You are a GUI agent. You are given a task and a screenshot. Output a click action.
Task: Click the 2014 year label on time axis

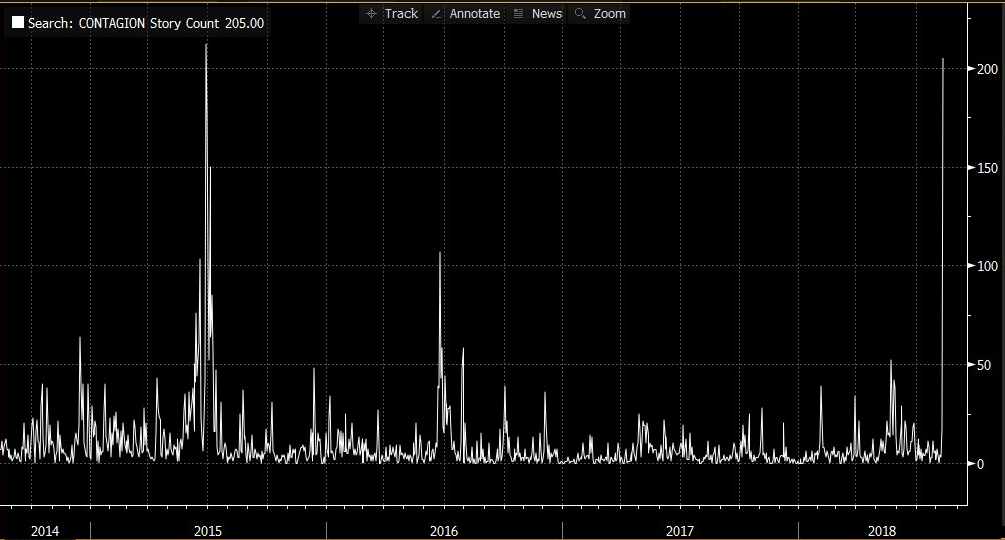45,531
